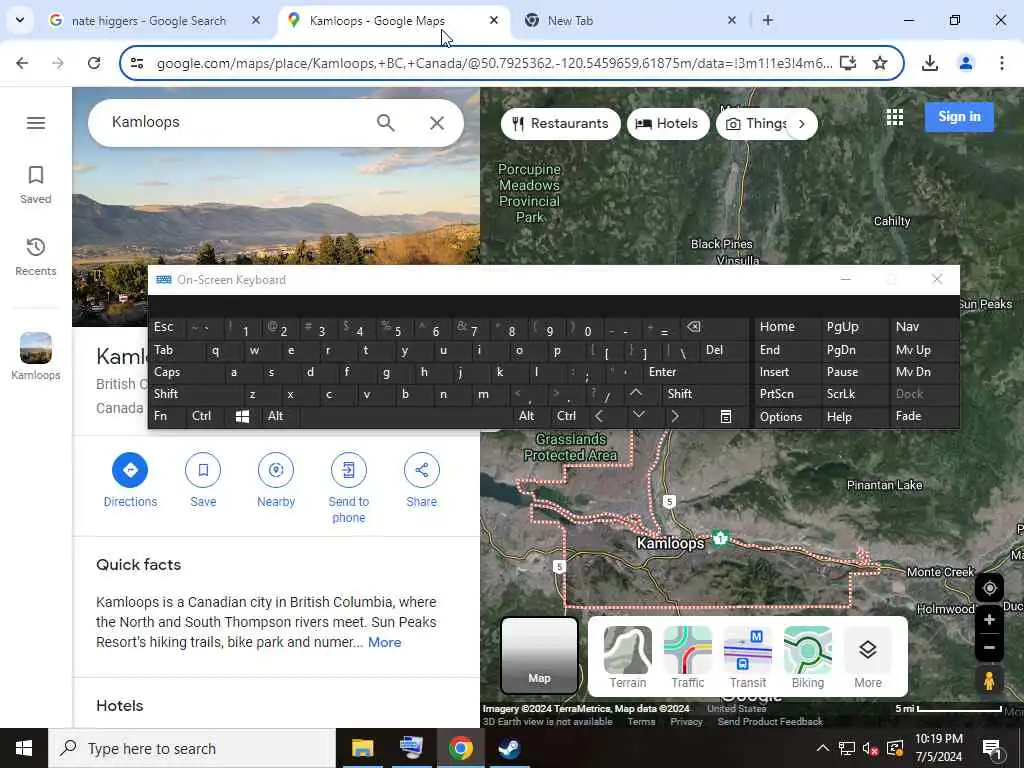Zoom out of the map
The image size is (1024, 768).
(x=989, y=648)
